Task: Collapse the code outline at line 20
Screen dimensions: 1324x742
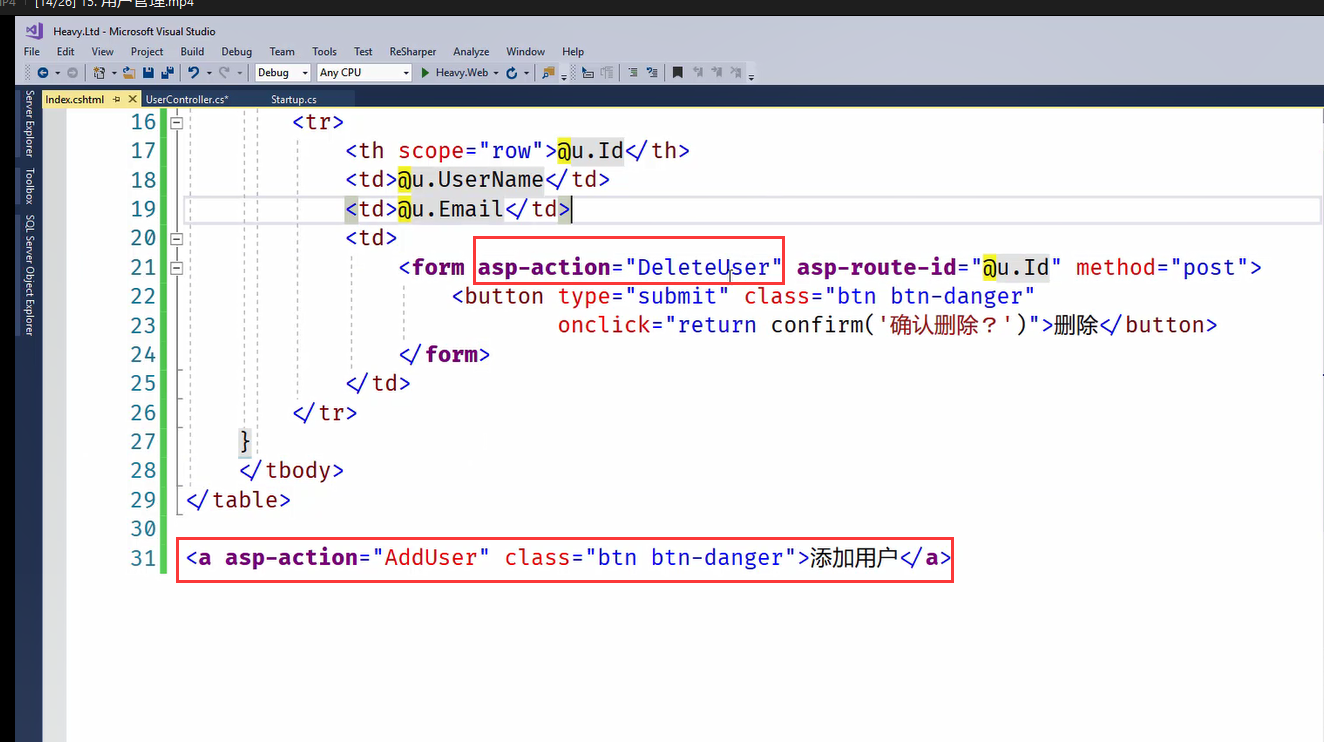Action: pyautogui.click(x=177, y=238)
